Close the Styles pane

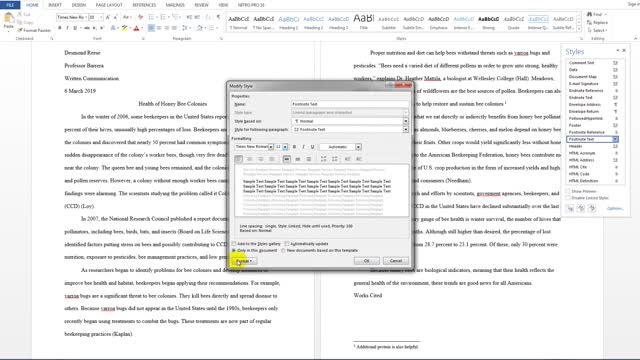tap(624, 51)
